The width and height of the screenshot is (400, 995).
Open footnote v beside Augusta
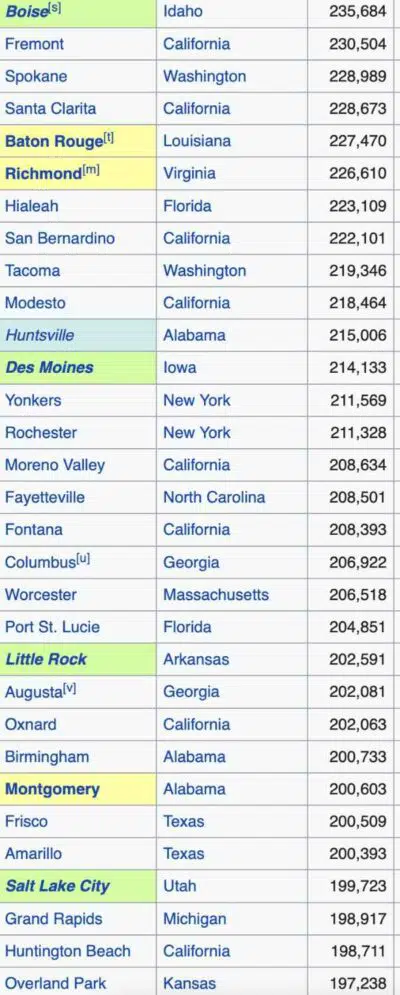[x=69, y=689]
